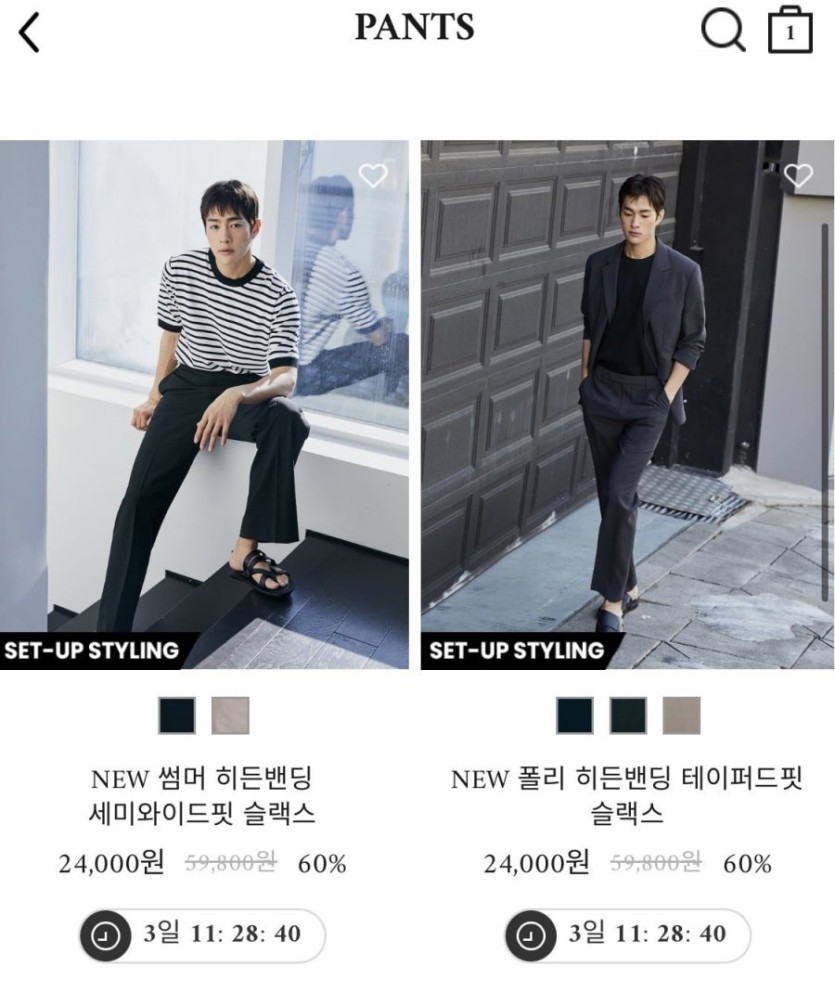Choose the beige swatch for the tapered slacks
This screenshot has width=835, height=992.
(681, 716)
